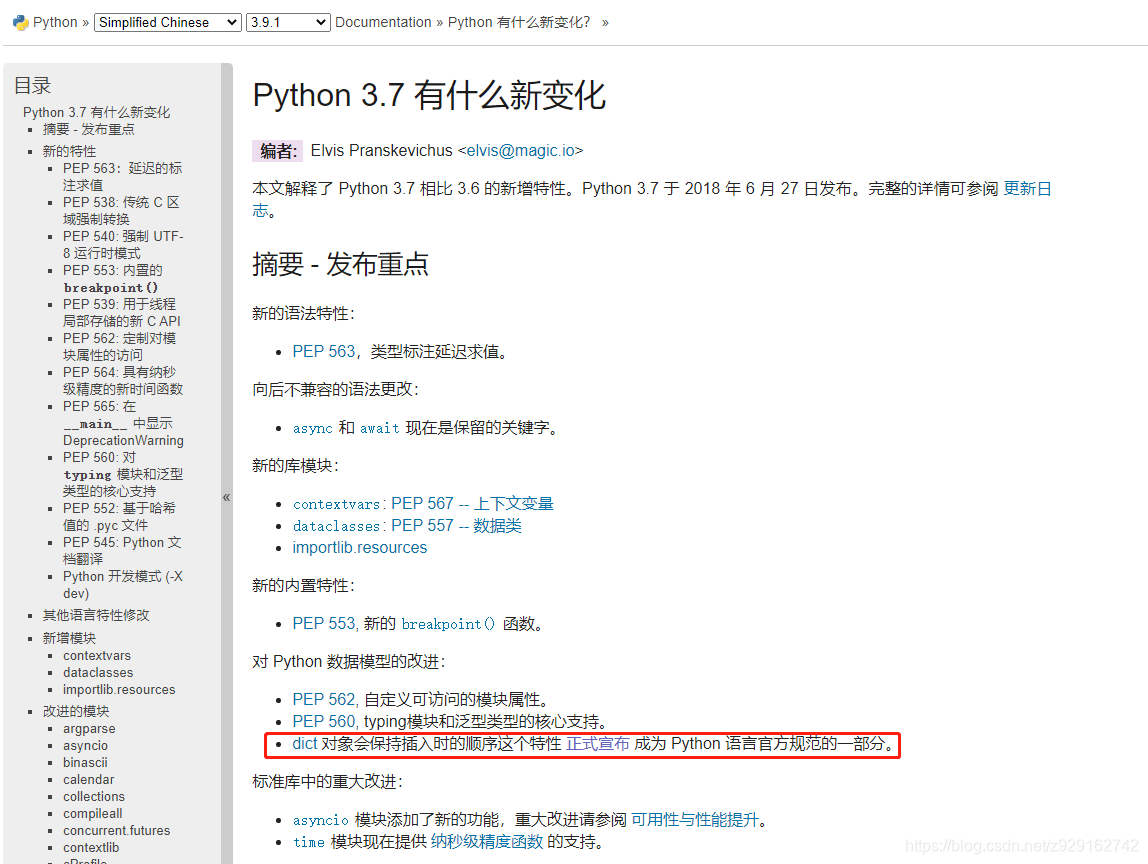
Task: Click the await keyword link
Action: (x=379, y=428)
